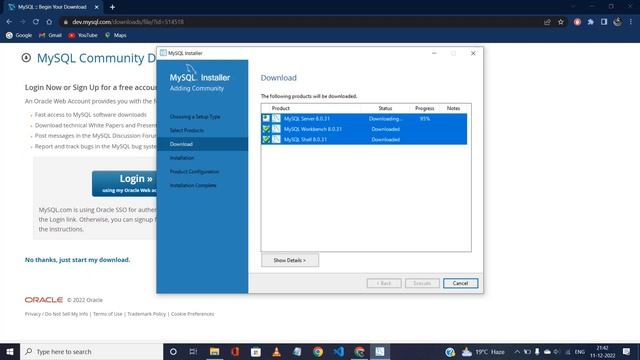Select the MySQL Workbench 8.0.31 row
Image resolution: width=640 pixels, height=360 pixels.
(x=364, y=129)
